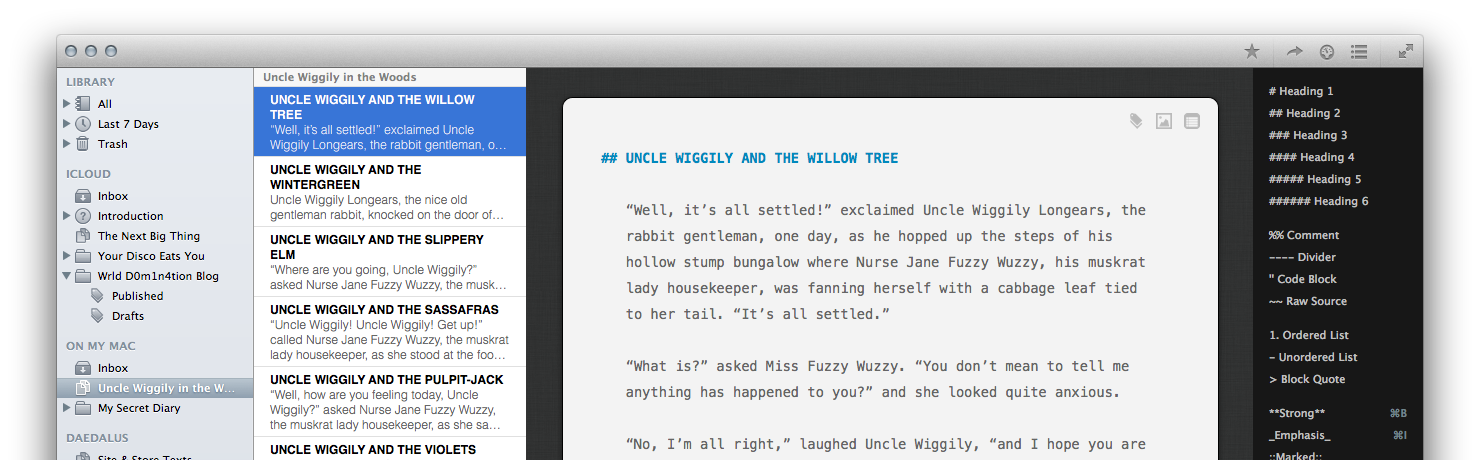Screen dimensions: 1480x460
Task: Insert ---- Divider markup
Action: 1302,257
